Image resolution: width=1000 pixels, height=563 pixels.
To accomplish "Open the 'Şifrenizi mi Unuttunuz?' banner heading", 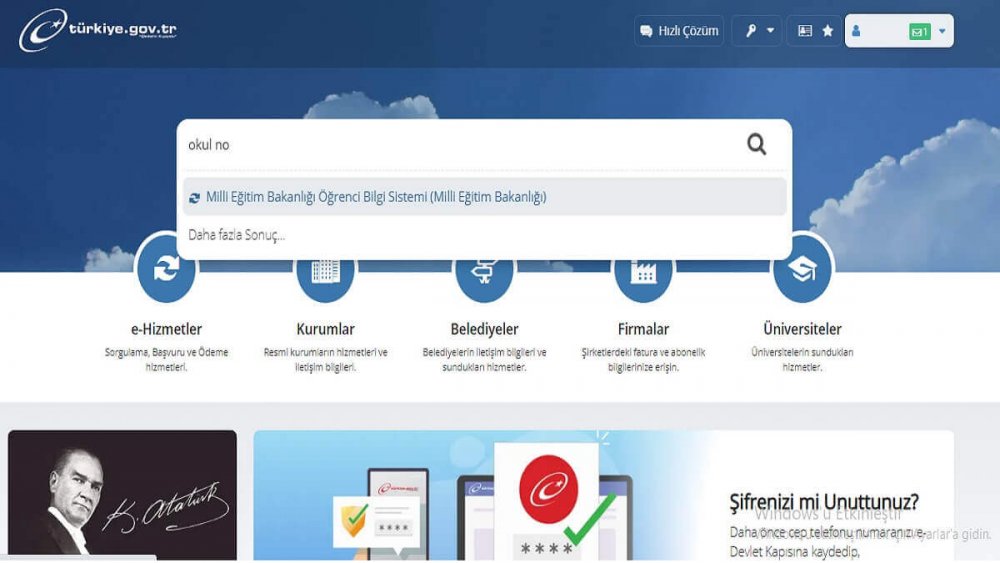I will pos(824,502).
